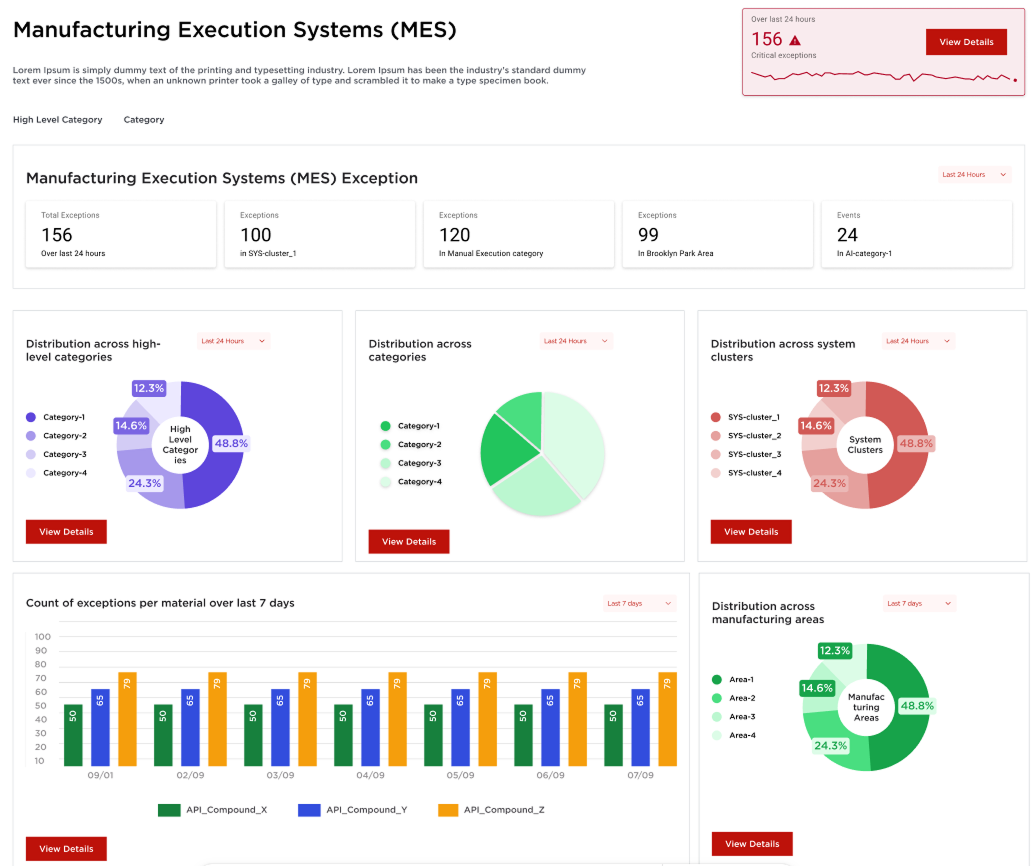Click the purple Category-1 legend dot
The height and width of the screenshot is (866, 1032).
pyautogui.click(x=31, y=417)
